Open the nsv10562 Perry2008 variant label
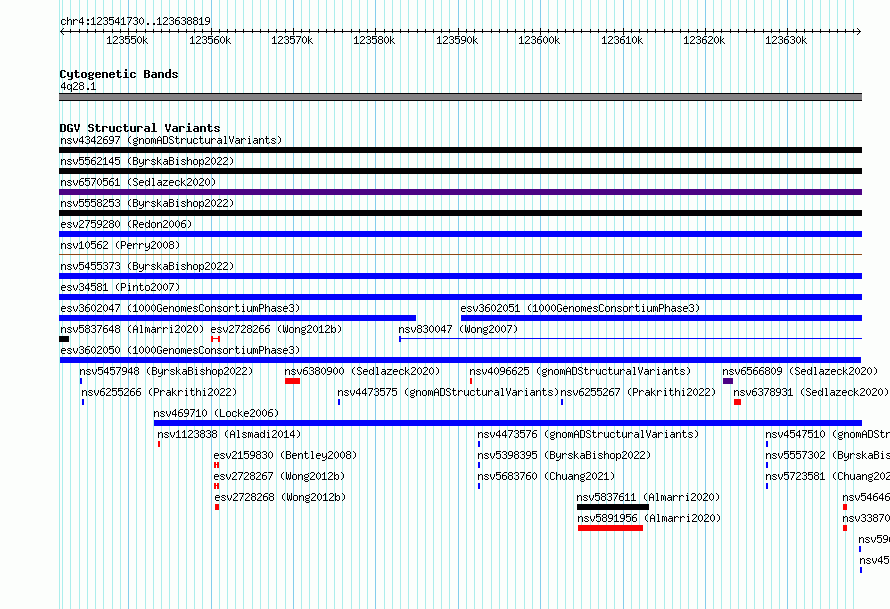This screenshot has width=890, height=609. point(120,245)
